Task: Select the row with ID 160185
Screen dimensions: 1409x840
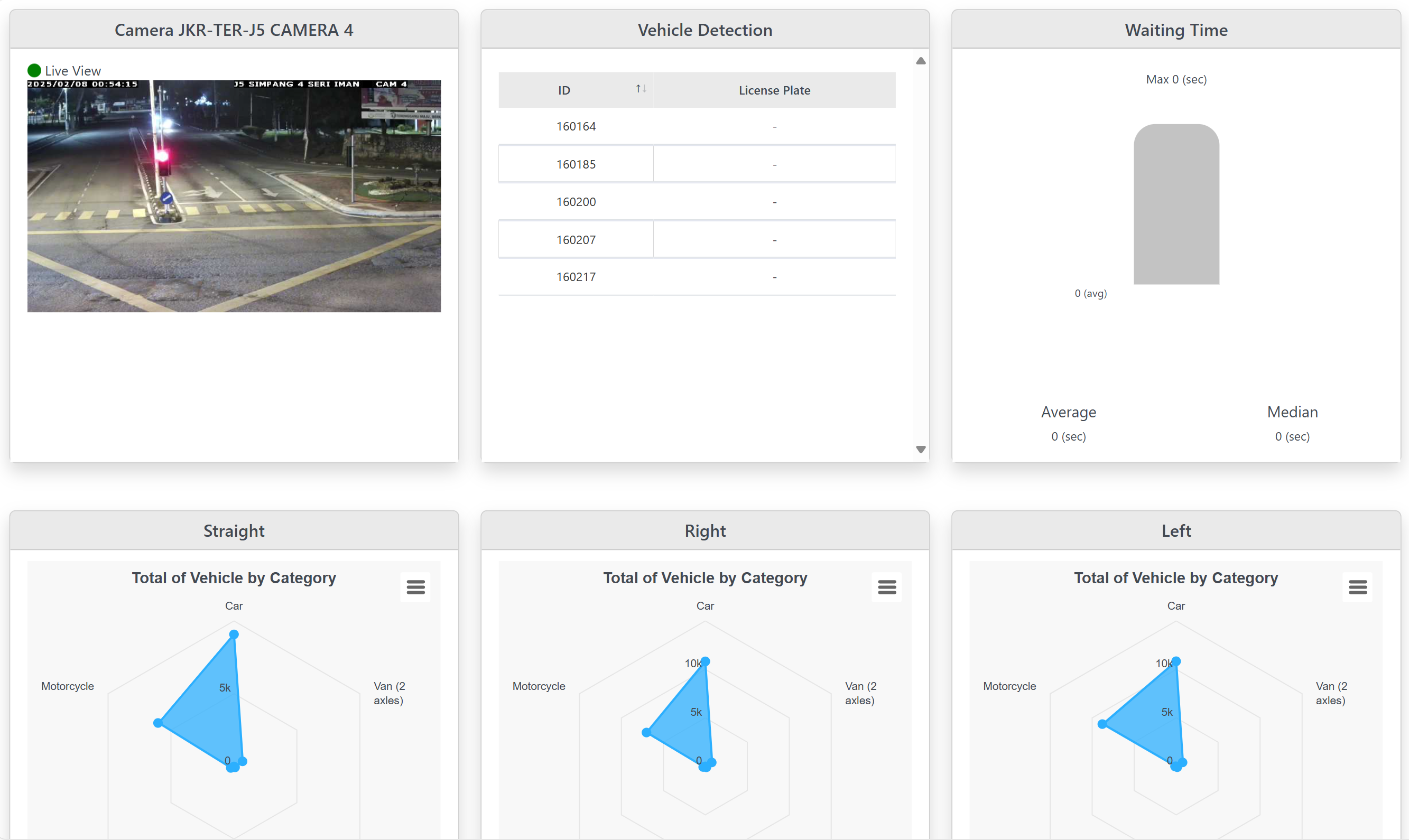Action: pyautogui.click(x=697, y=164)
